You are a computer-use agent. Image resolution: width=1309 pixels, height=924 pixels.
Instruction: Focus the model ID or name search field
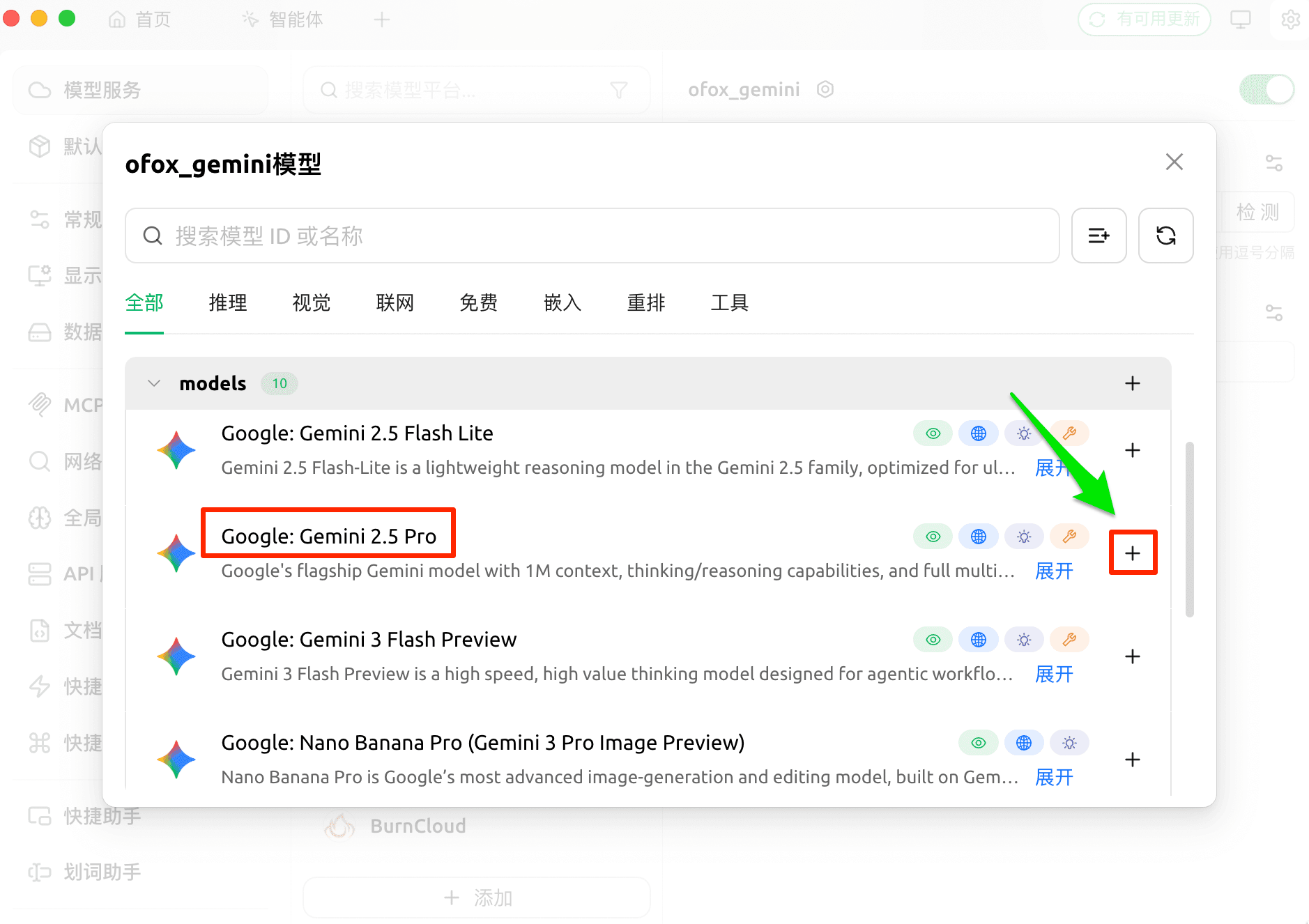(x=592, y=236)
